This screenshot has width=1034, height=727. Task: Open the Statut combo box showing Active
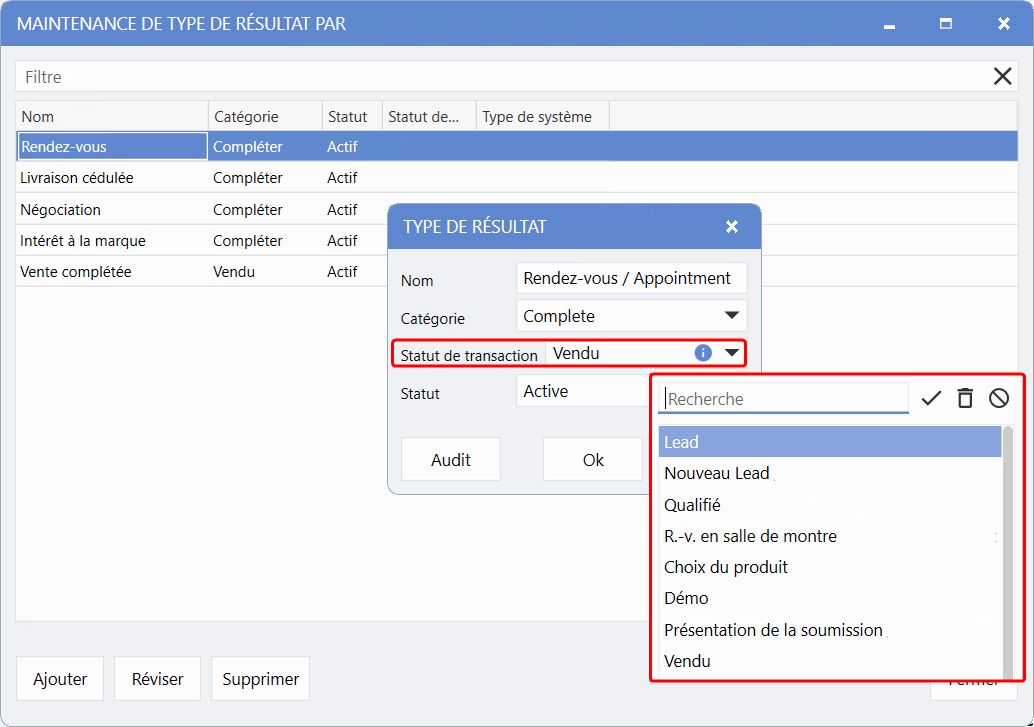(582, 391)
